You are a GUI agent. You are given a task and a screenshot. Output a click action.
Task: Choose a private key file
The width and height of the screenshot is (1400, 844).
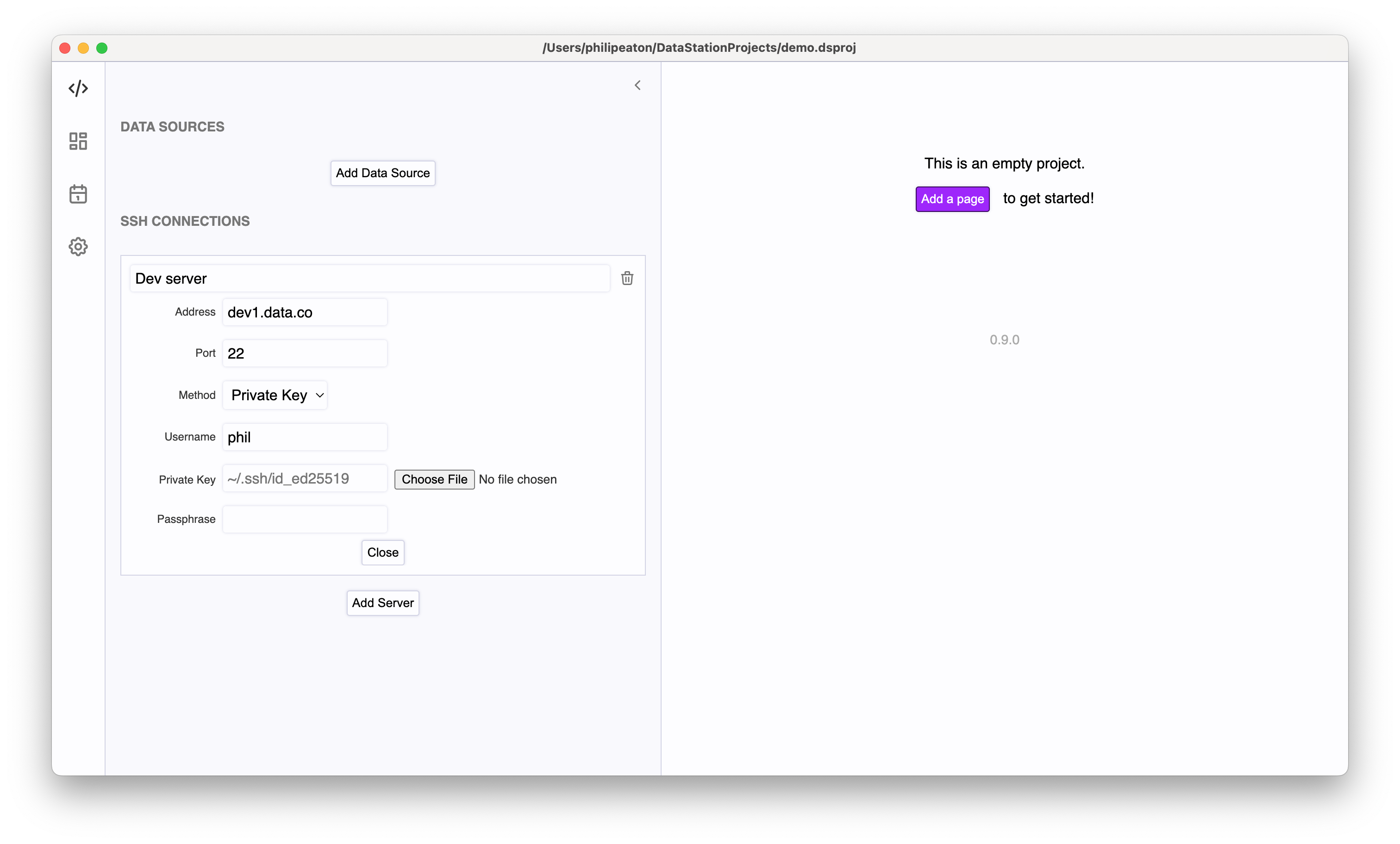(x=434, y=479)
